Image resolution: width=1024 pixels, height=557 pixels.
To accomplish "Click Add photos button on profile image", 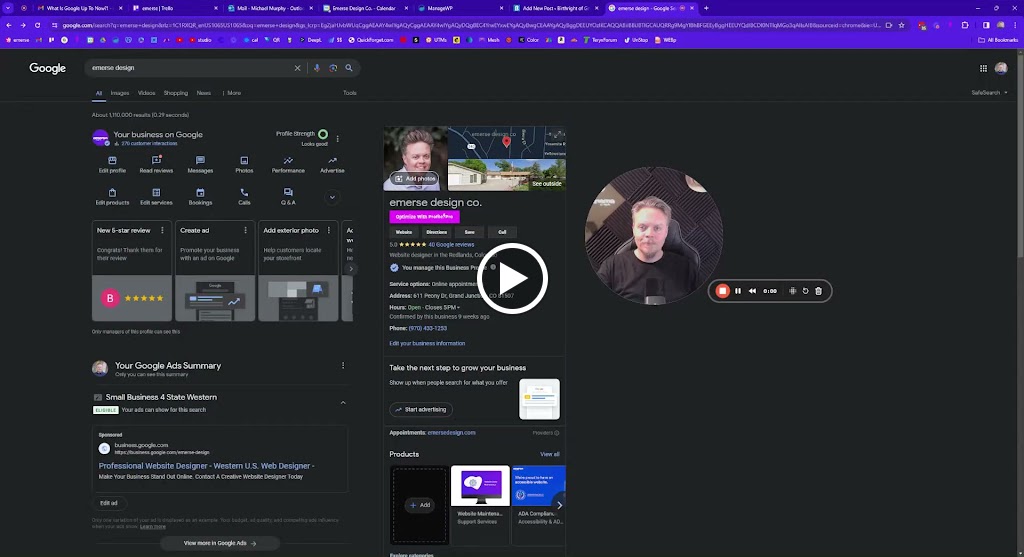I will [x=414, y=179].
